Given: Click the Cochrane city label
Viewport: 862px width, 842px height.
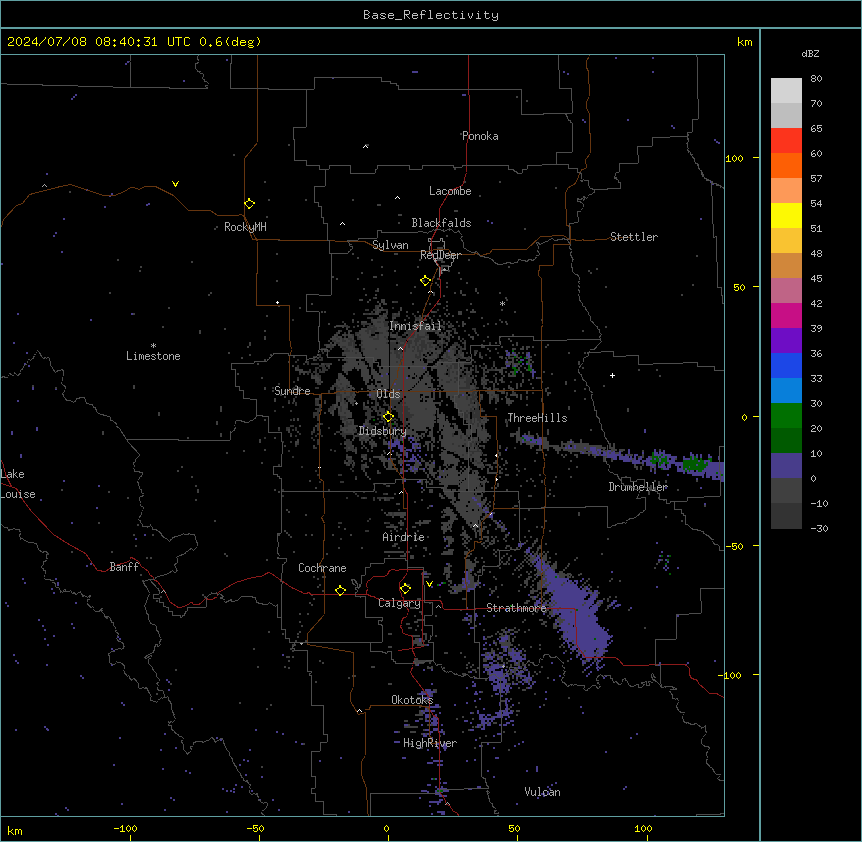Looking at the screenshot, I should (322, 568).
